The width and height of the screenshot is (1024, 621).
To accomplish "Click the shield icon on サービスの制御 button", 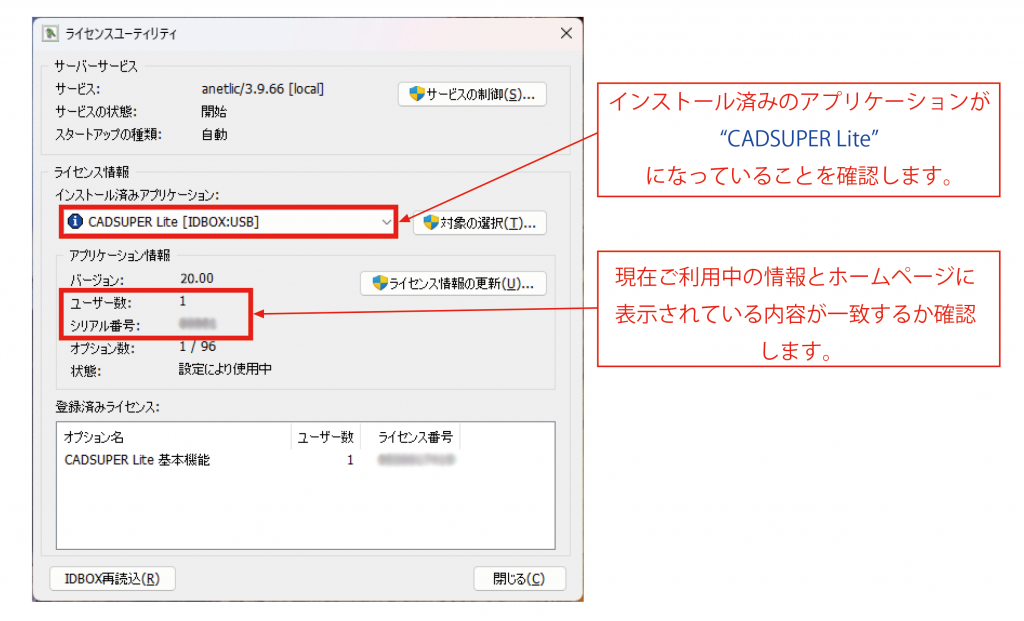I will click(417, 95).
